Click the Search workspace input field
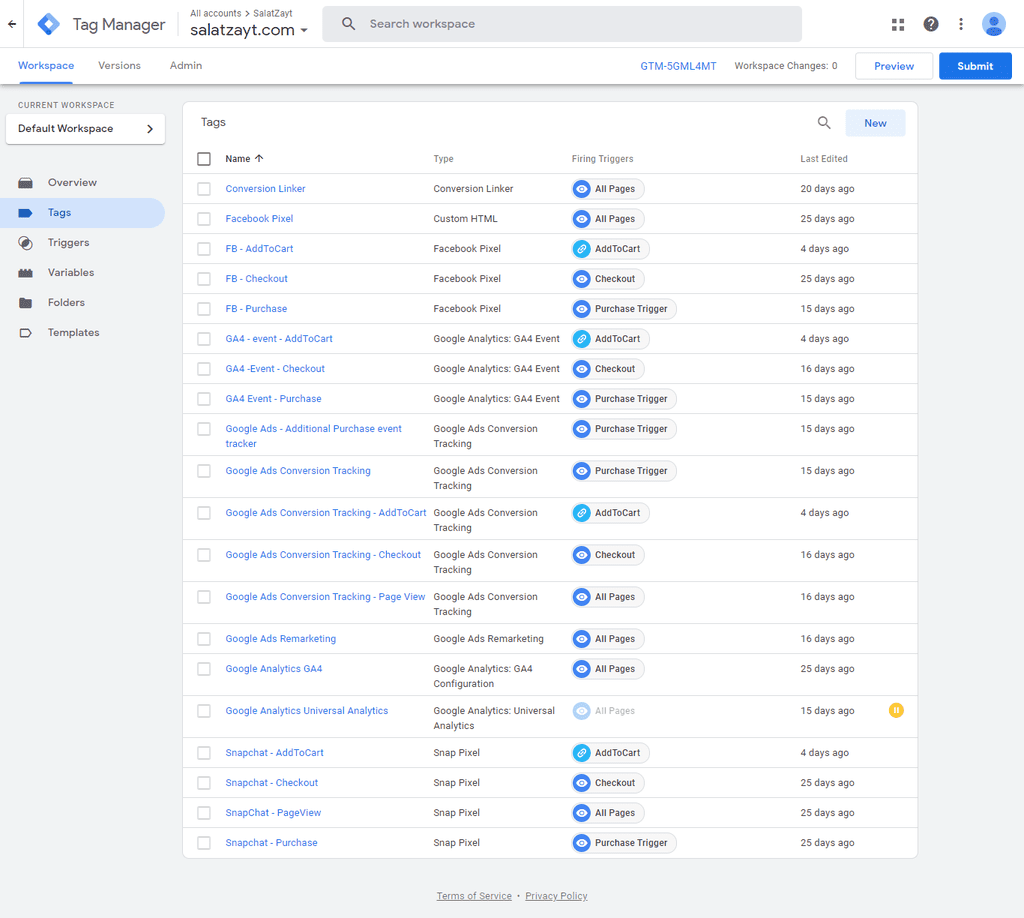 tap(562, 24)
